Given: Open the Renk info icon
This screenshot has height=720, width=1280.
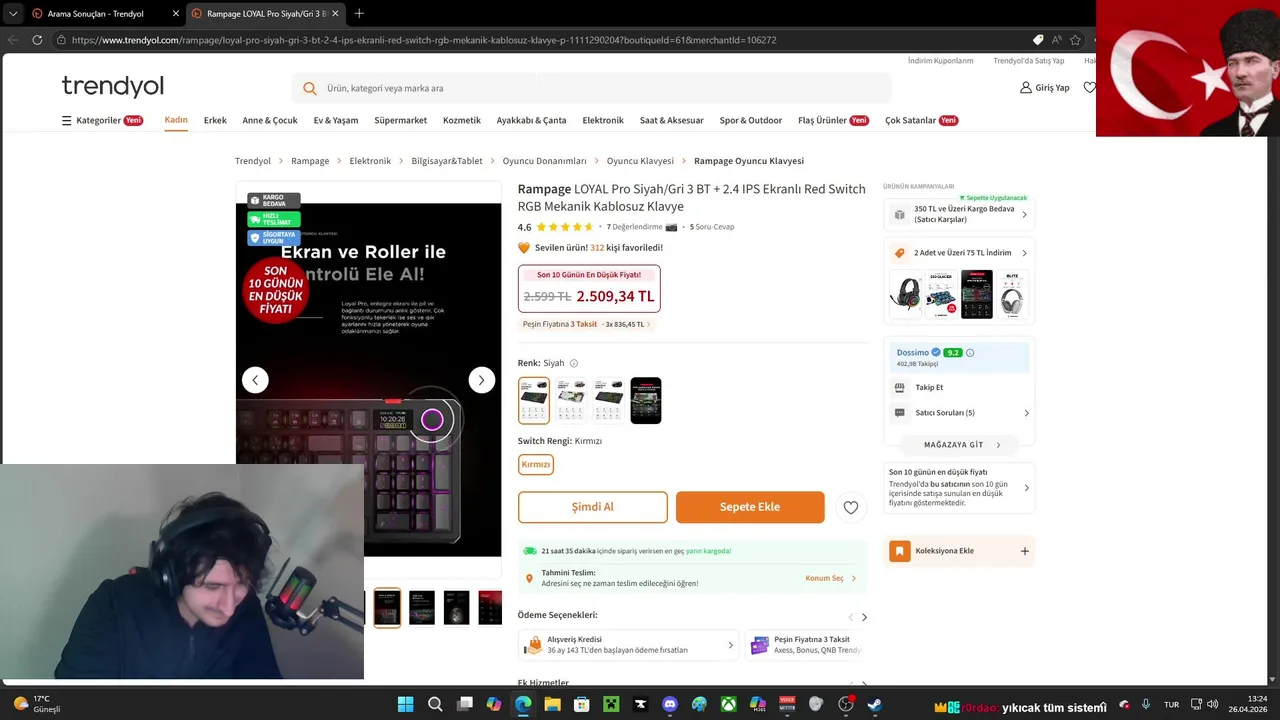Looking at the screenshot, I should pyautogui.click(x=573, y=363).
